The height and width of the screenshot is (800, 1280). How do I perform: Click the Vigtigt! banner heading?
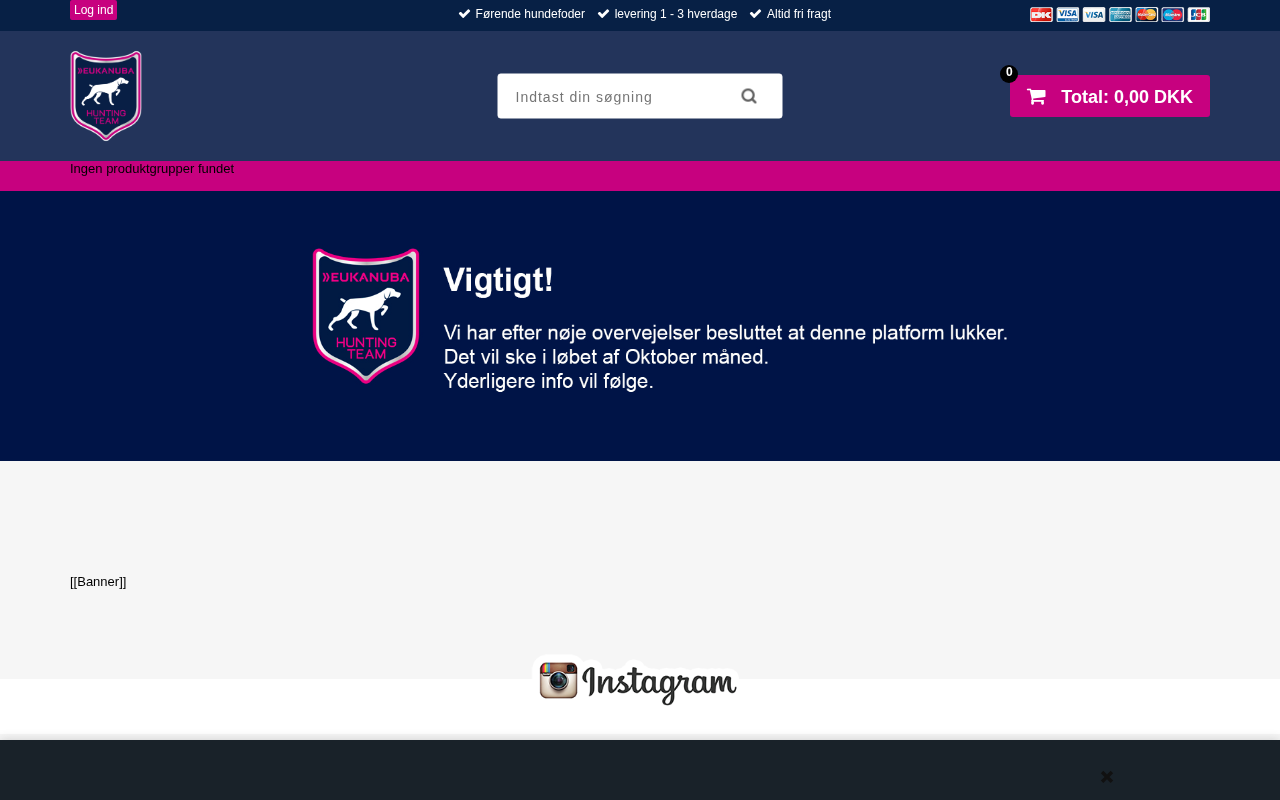[x=498, y=280]
